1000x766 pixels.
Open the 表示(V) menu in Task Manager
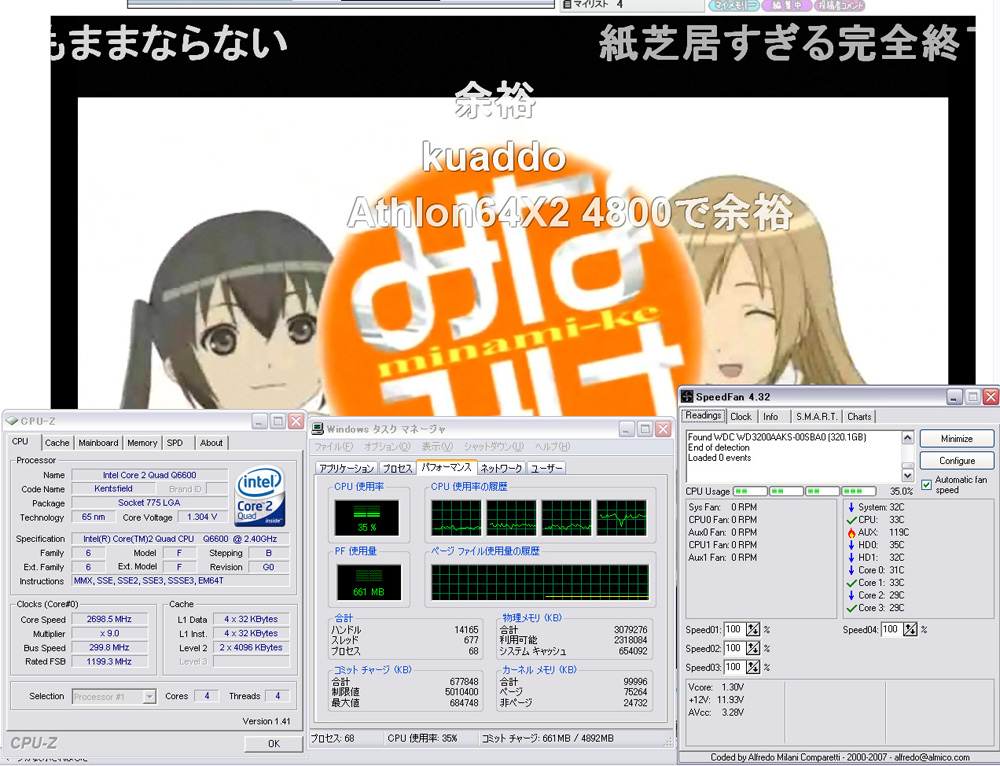437,446
